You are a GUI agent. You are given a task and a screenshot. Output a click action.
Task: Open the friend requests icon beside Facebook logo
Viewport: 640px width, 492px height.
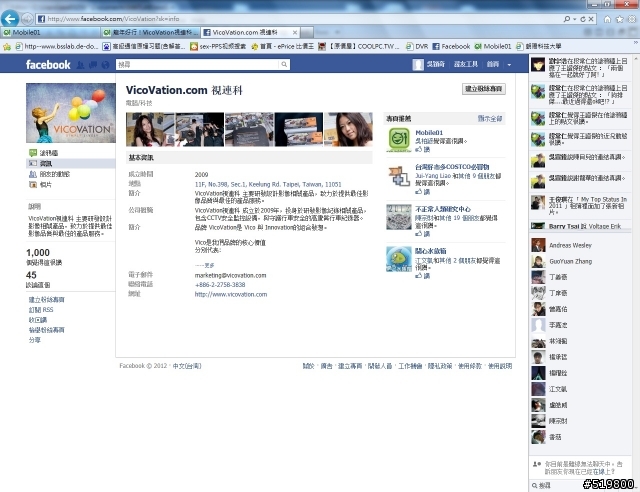[81, 65]
